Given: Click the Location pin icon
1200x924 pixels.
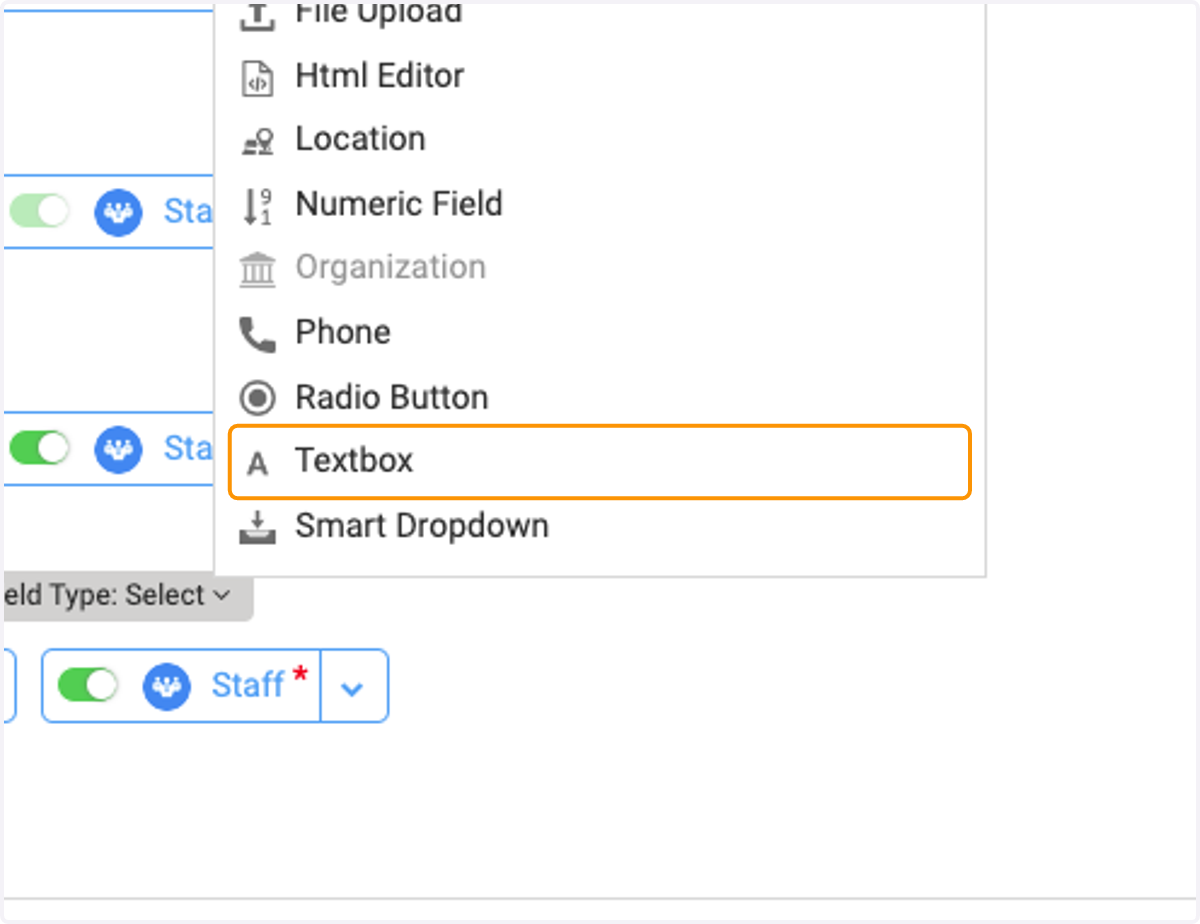Looking at the screenshot, I should pos(258,142).
